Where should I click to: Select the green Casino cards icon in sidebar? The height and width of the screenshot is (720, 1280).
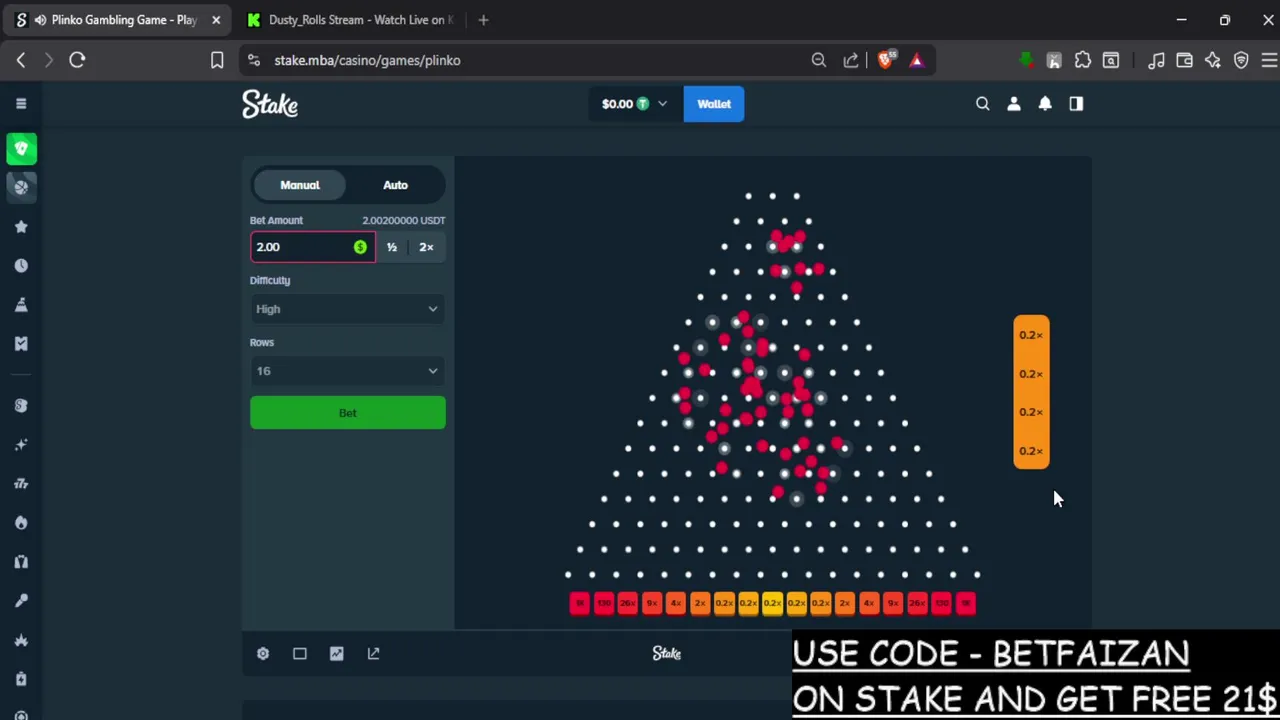tap(21, 148)
